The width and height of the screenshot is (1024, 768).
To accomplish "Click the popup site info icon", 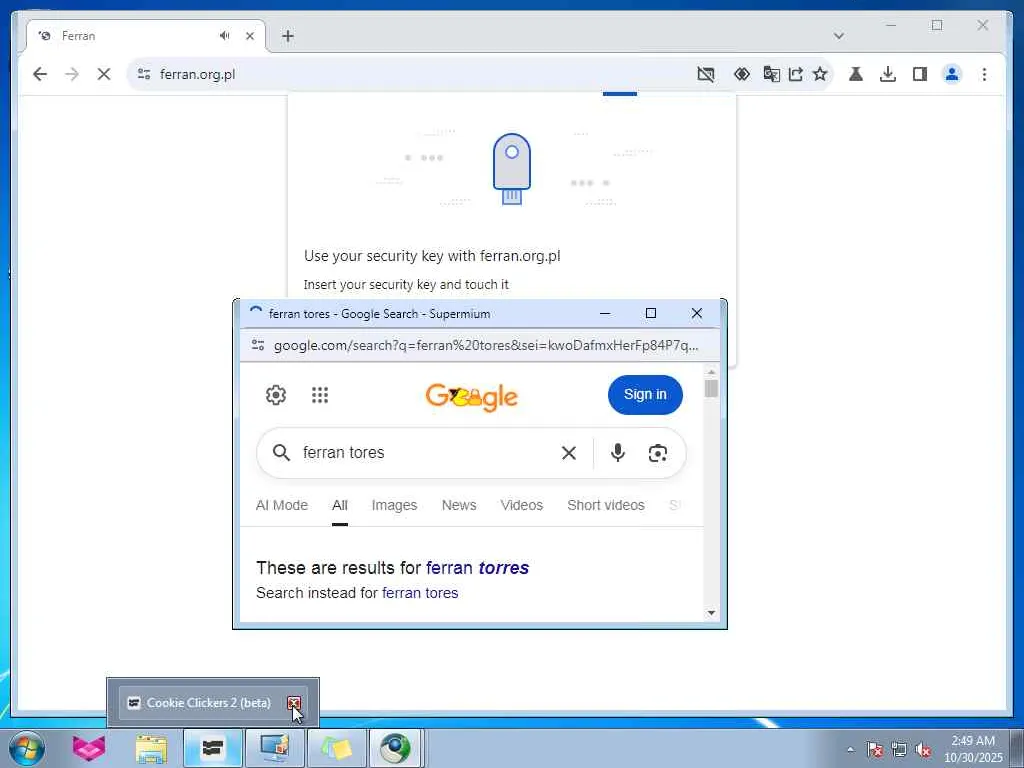I will (258, 345).
